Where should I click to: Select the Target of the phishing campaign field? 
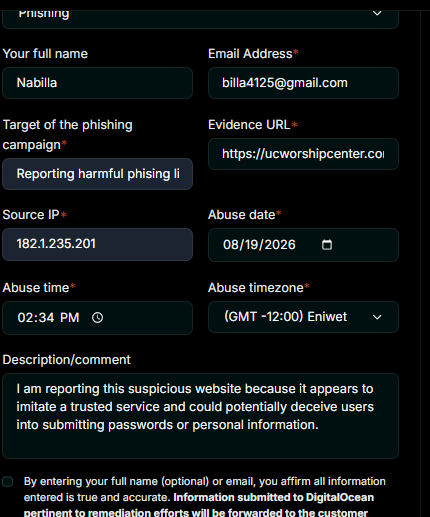(97, 174)
